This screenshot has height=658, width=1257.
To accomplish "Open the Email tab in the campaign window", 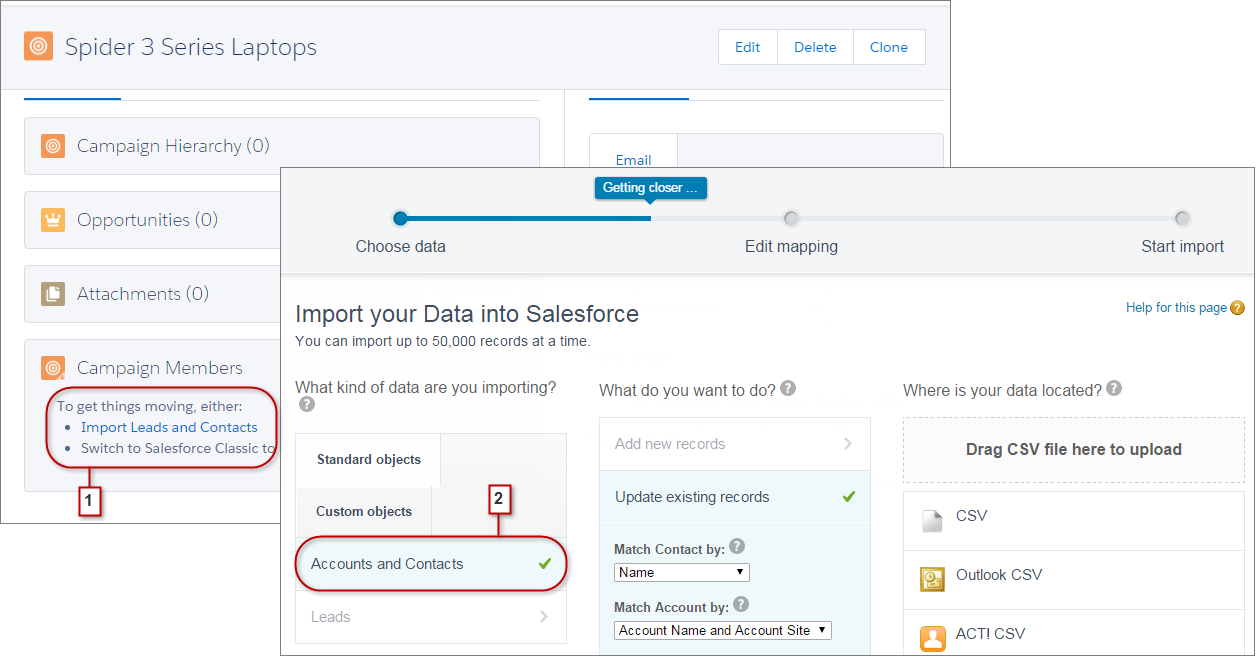I will (633, 159).
